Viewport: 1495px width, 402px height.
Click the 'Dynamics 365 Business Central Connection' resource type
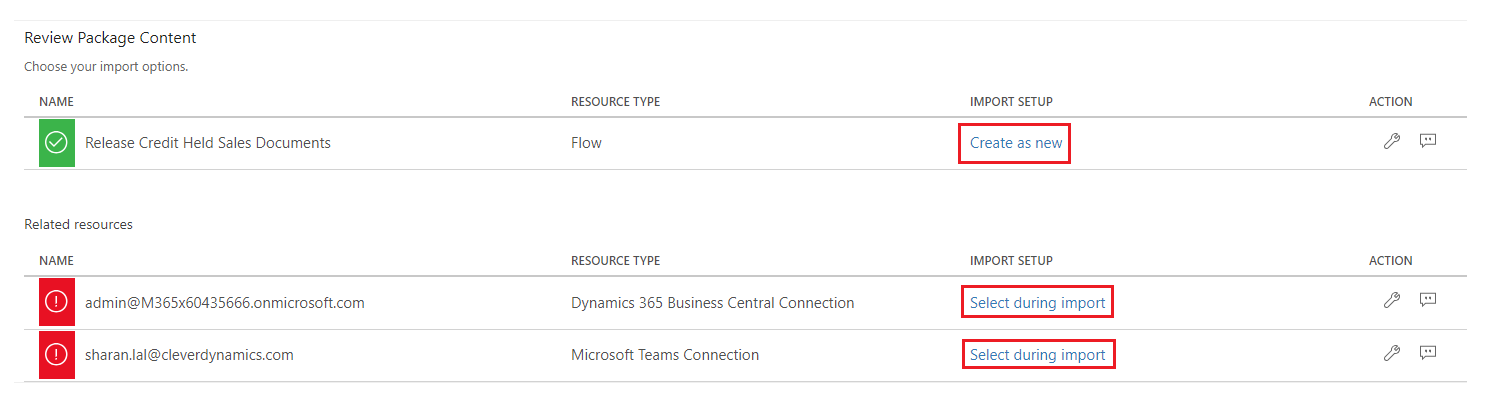click(713, 302)
